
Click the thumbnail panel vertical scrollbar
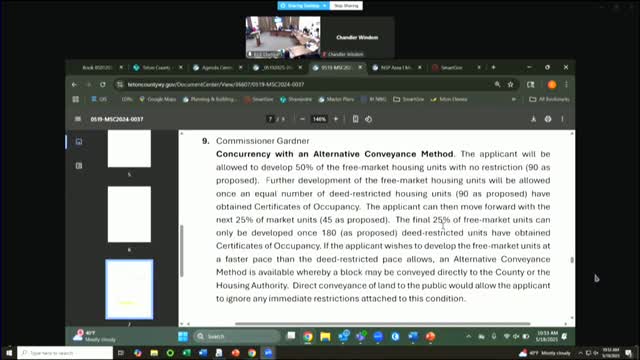(182, 251)
